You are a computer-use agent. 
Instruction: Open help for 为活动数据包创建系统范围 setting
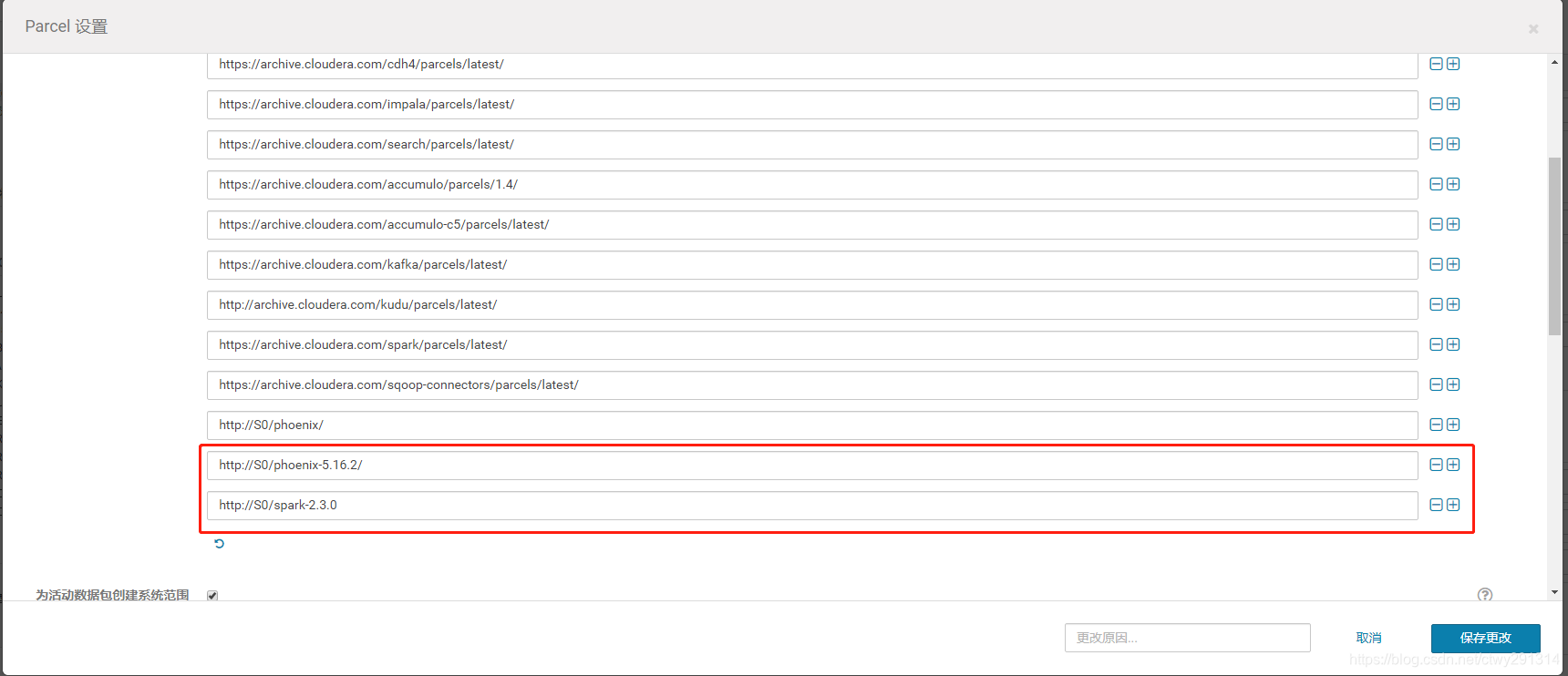point(1485,595)
